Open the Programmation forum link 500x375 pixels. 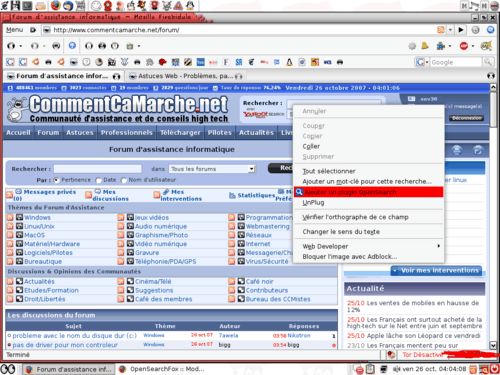(x=269, y=217)
